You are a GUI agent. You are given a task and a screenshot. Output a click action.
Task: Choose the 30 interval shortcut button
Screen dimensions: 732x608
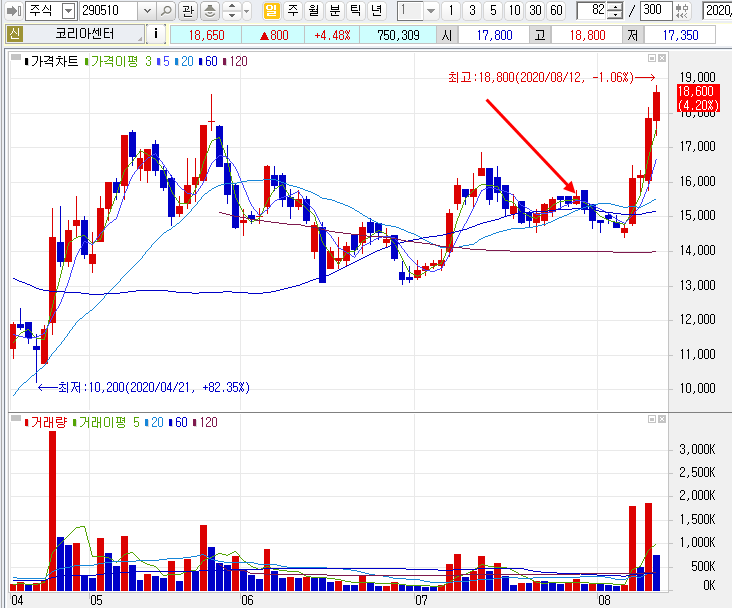(535, 10)
